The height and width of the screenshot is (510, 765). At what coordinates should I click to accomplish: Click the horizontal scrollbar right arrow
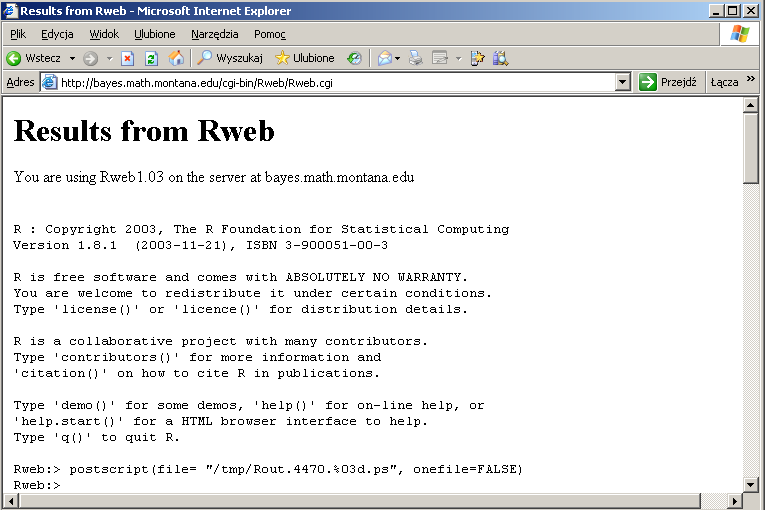(x=735, y=501)
